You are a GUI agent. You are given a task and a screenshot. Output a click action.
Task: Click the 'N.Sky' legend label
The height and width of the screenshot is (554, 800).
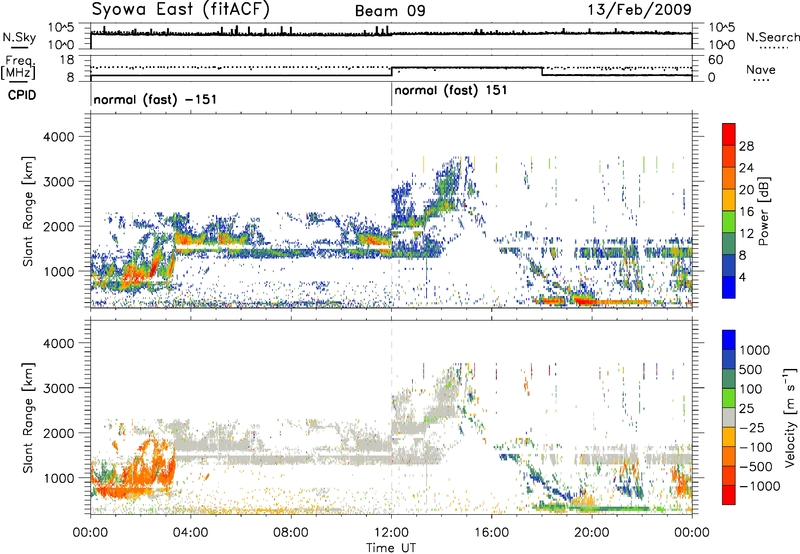point(19,37)
